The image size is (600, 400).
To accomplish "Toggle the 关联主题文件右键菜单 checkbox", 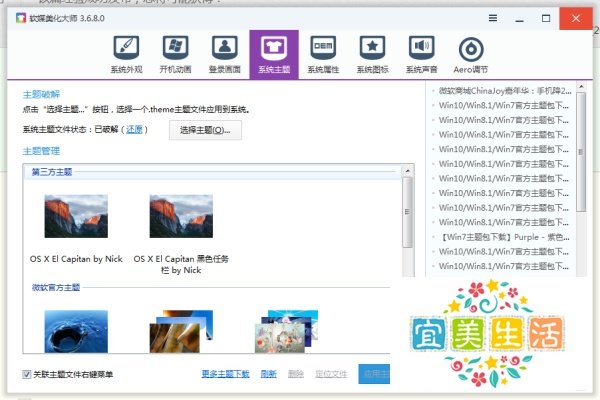I will 26,374.
